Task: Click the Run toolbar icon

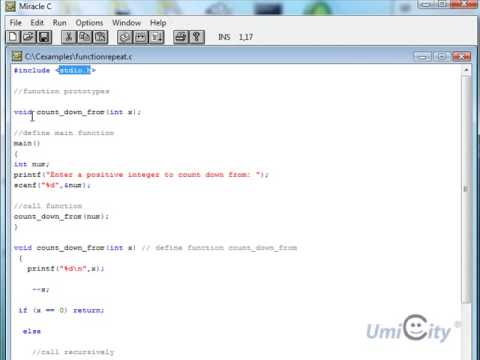Action: click(156, 37)
